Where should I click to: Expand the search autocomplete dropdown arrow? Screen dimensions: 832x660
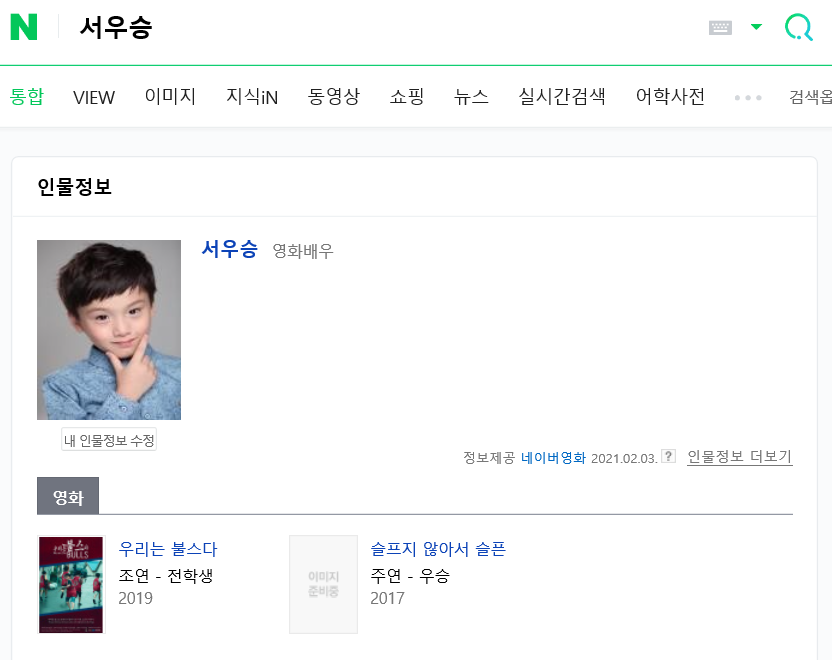click(x=756, y=27)
